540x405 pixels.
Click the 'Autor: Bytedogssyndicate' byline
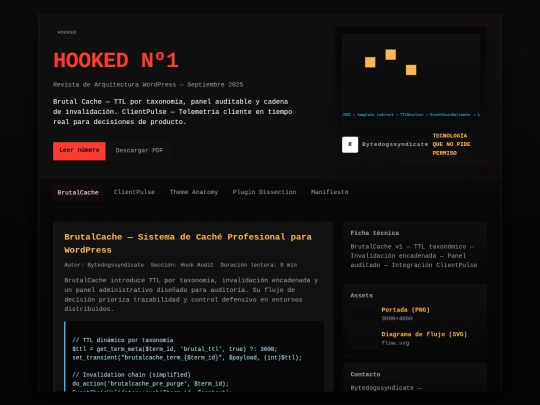click(104, 265)
